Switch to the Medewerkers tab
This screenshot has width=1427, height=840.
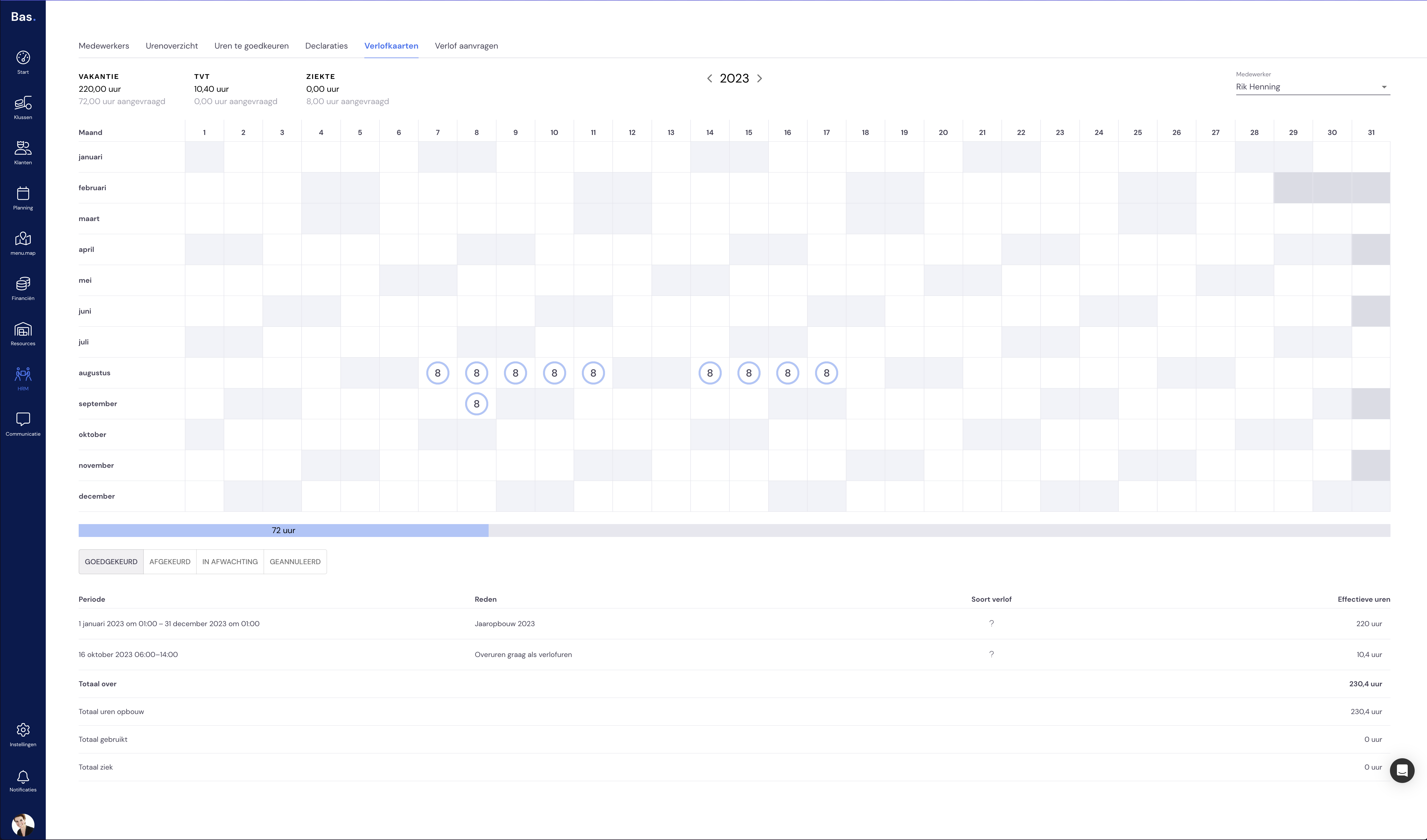[x=104, y=46]
